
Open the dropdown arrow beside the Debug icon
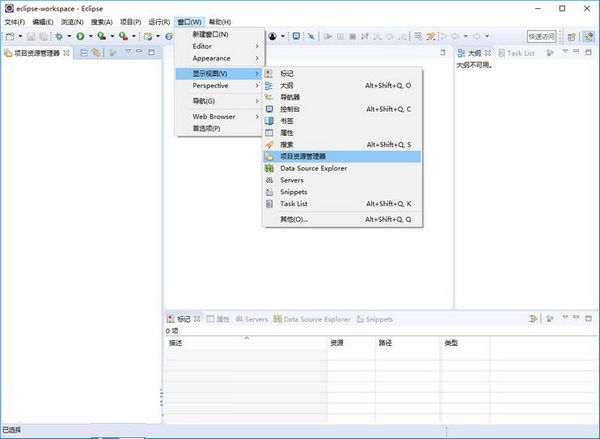[x=69, y=36]
